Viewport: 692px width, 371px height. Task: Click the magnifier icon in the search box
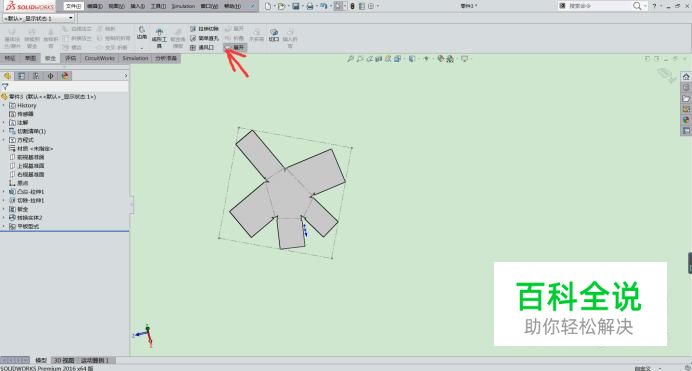click(637, 6)
